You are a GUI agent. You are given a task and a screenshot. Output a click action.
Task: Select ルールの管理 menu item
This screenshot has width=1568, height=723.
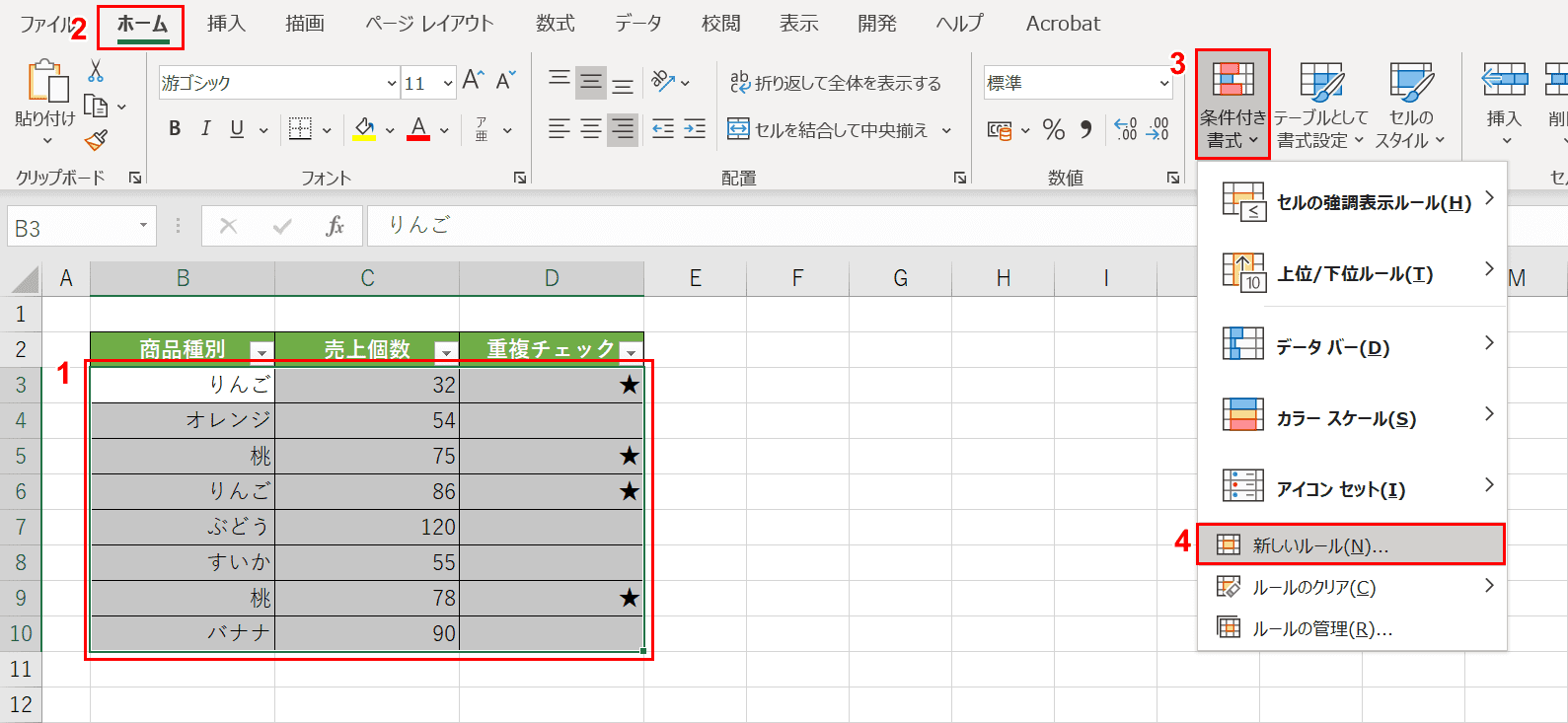point(1352,628)
